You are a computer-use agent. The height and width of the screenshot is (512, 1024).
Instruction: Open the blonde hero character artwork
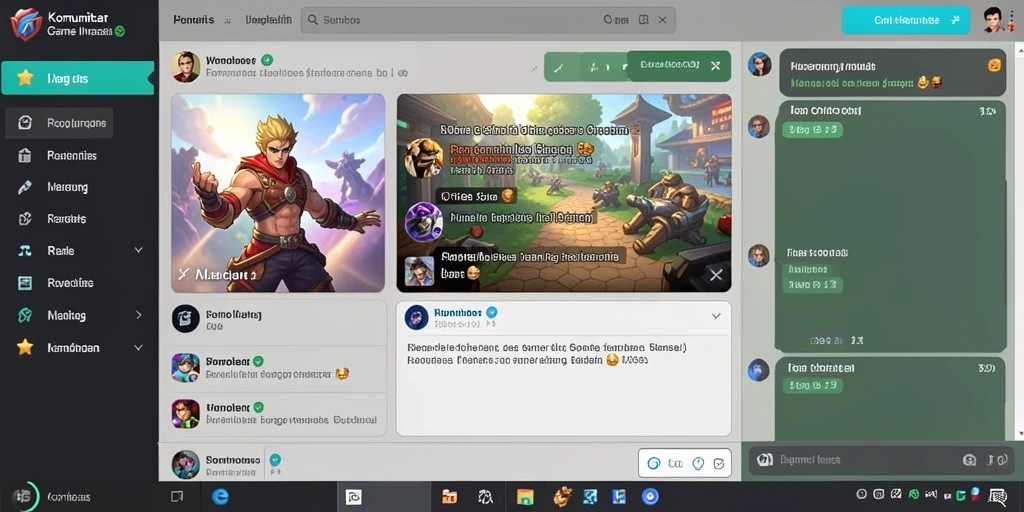pyautogui.click(x=278, y=193)
